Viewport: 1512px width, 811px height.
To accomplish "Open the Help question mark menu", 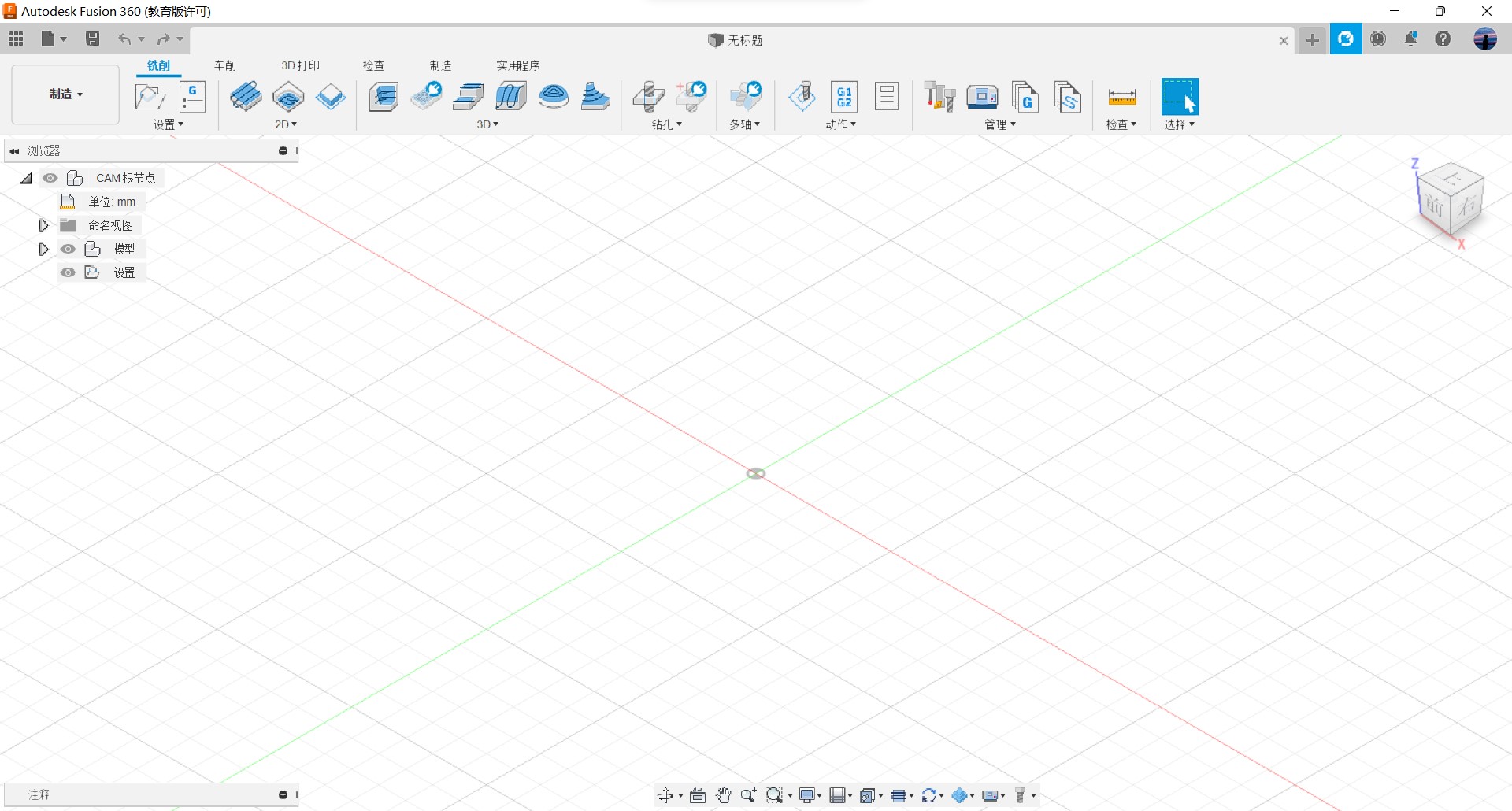I will pos(1443,39).
